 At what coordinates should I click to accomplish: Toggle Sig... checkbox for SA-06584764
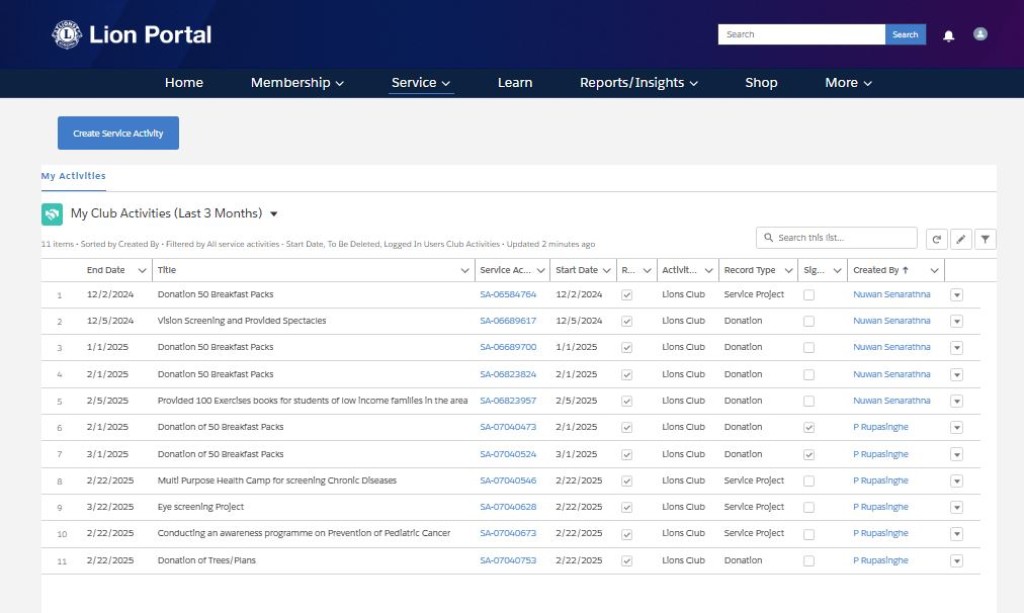click(x=809, y=295)
